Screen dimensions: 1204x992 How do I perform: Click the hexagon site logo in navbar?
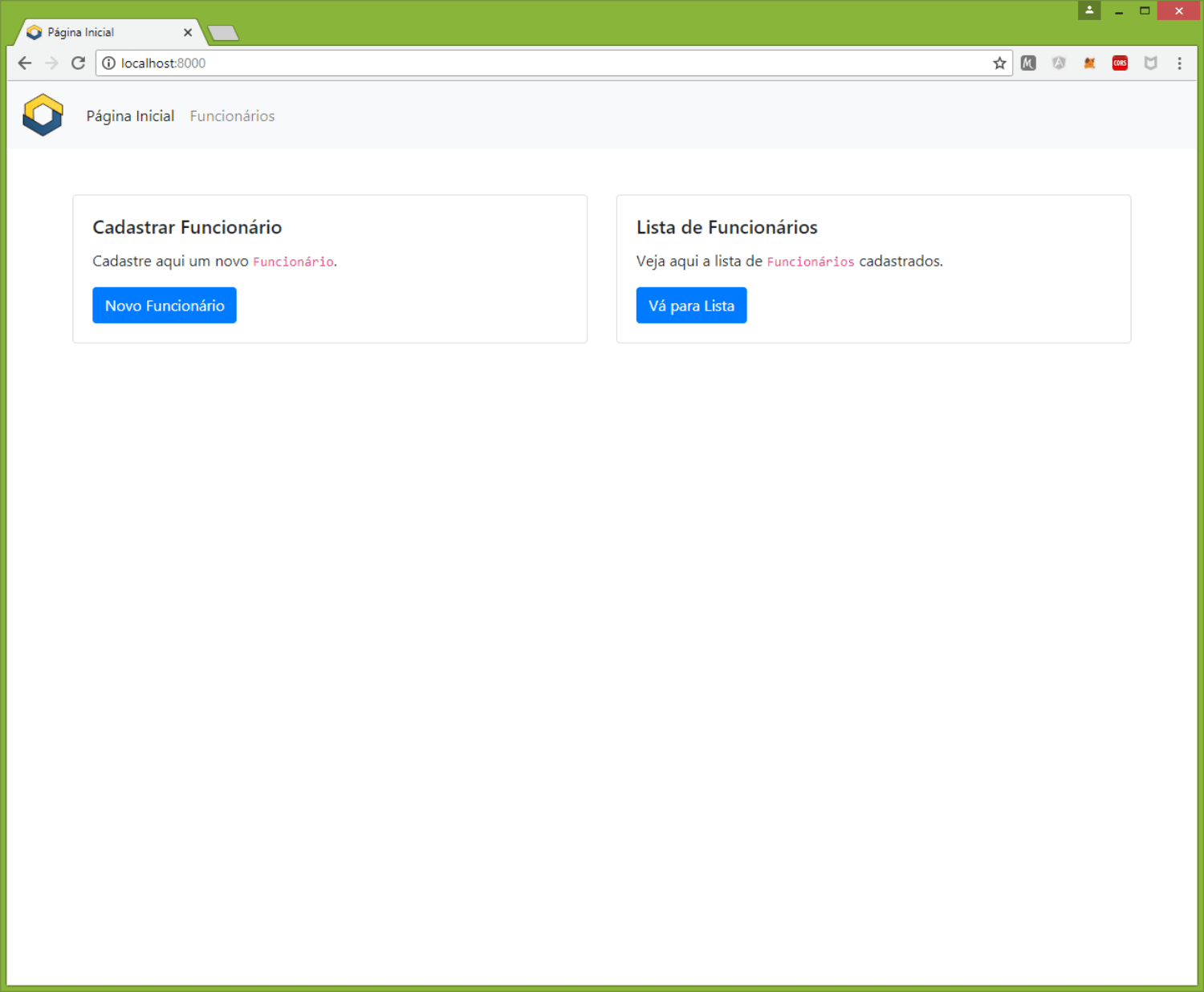coord(43,115)
